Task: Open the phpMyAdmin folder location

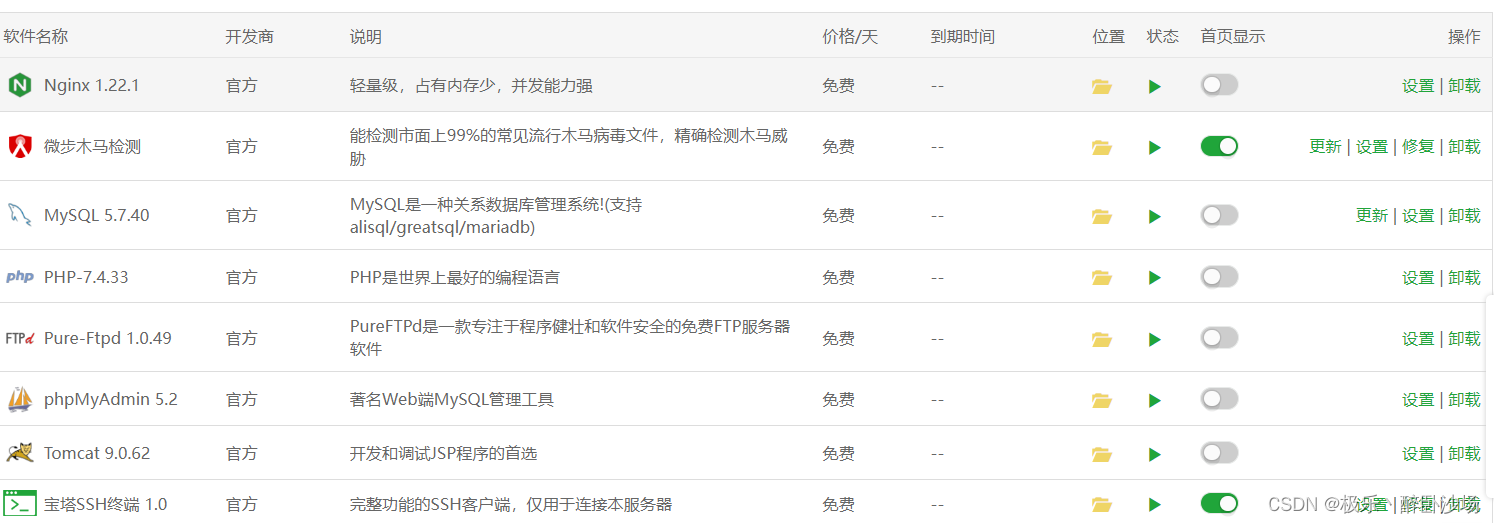Action: pyautogui.click(x=1102, y=400)
